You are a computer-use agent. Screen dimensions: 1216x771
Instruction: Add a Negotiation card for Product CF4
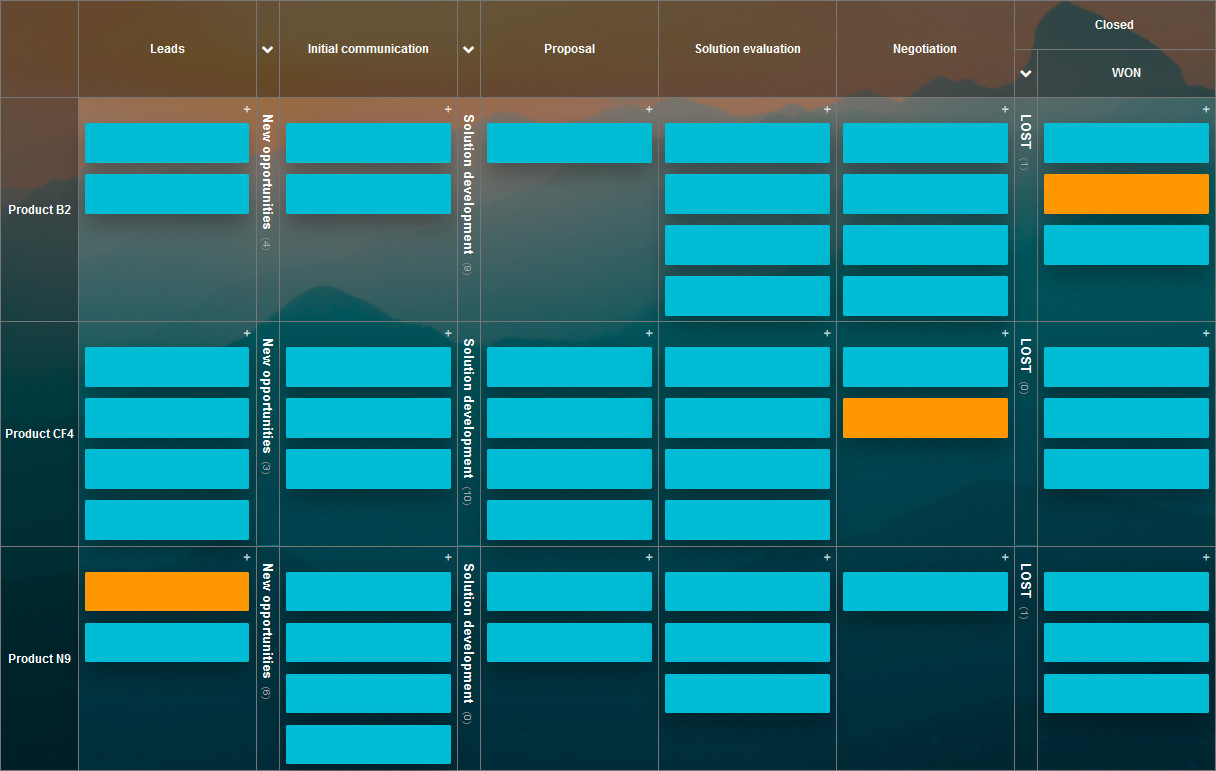coord(1004,333)
